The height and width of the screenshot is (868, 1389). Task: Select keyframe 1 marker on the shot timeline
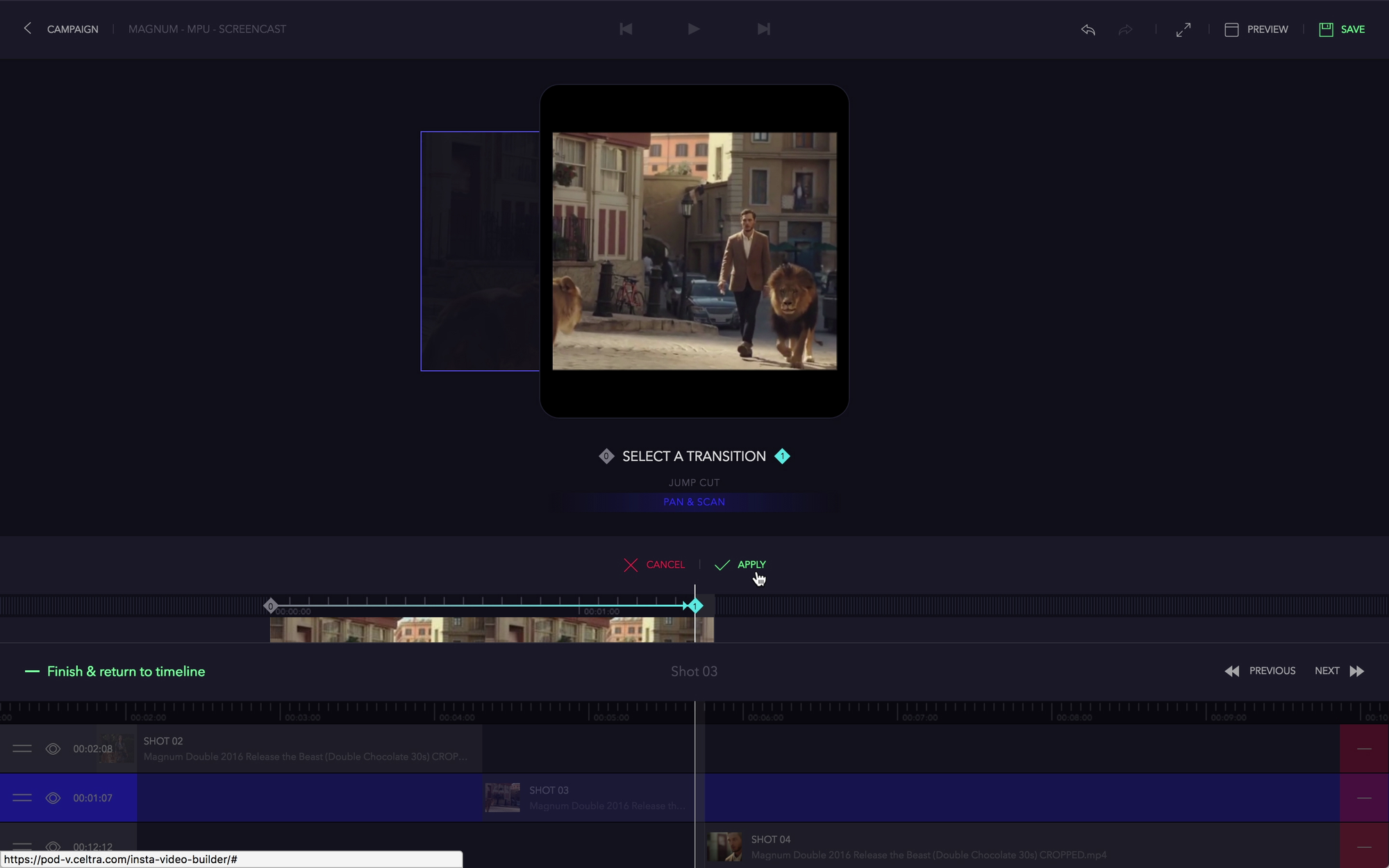[695, 606]
